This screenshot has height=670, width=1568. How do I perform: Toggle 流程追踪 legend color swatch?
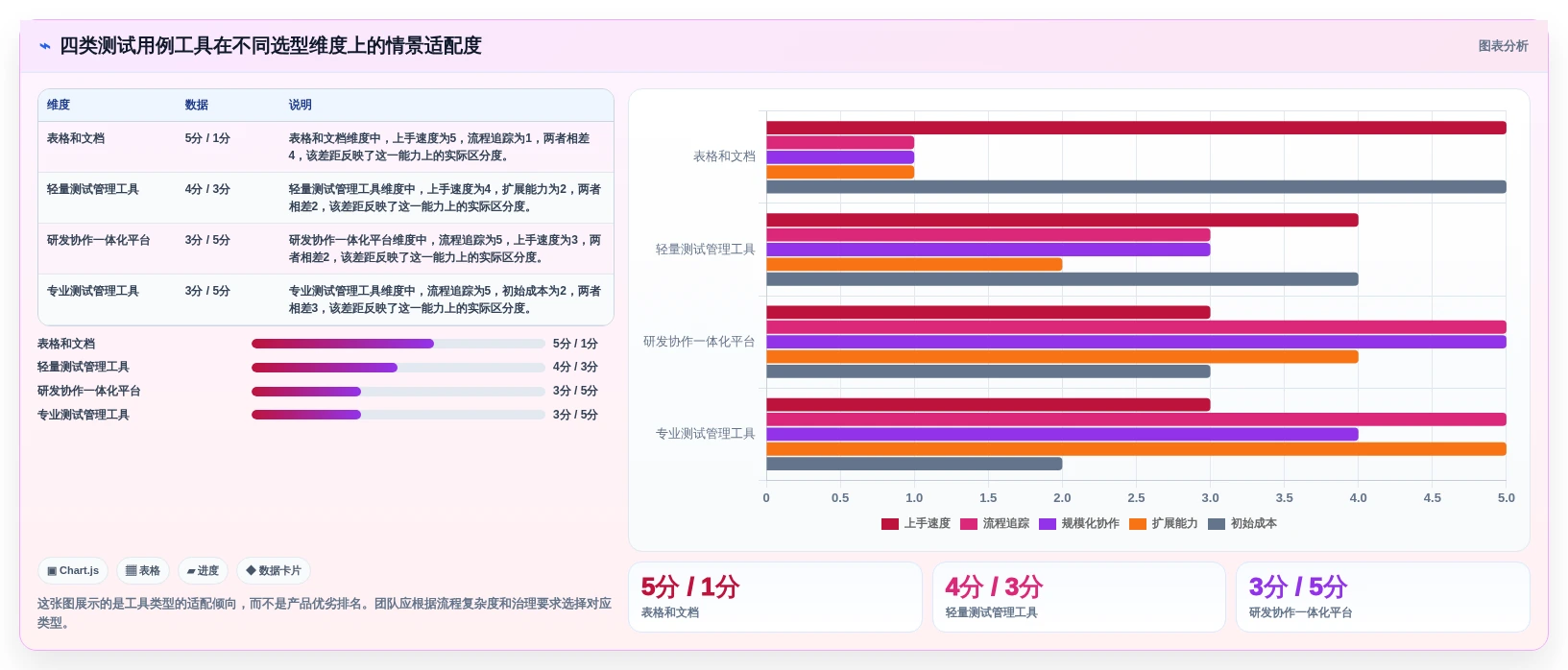[x=969, y=524]
